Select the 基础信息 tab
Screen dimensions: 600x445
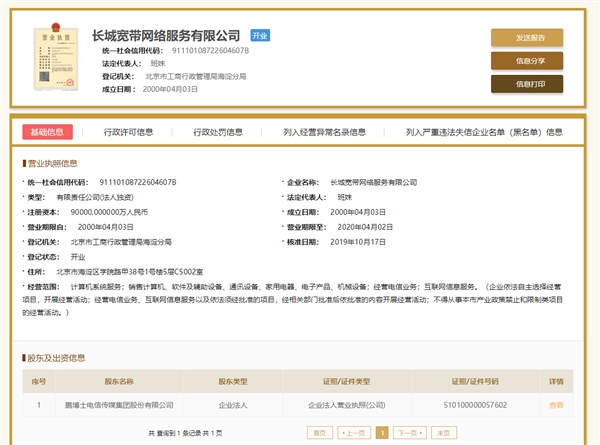pyautogui.click(x=47, y=132)
